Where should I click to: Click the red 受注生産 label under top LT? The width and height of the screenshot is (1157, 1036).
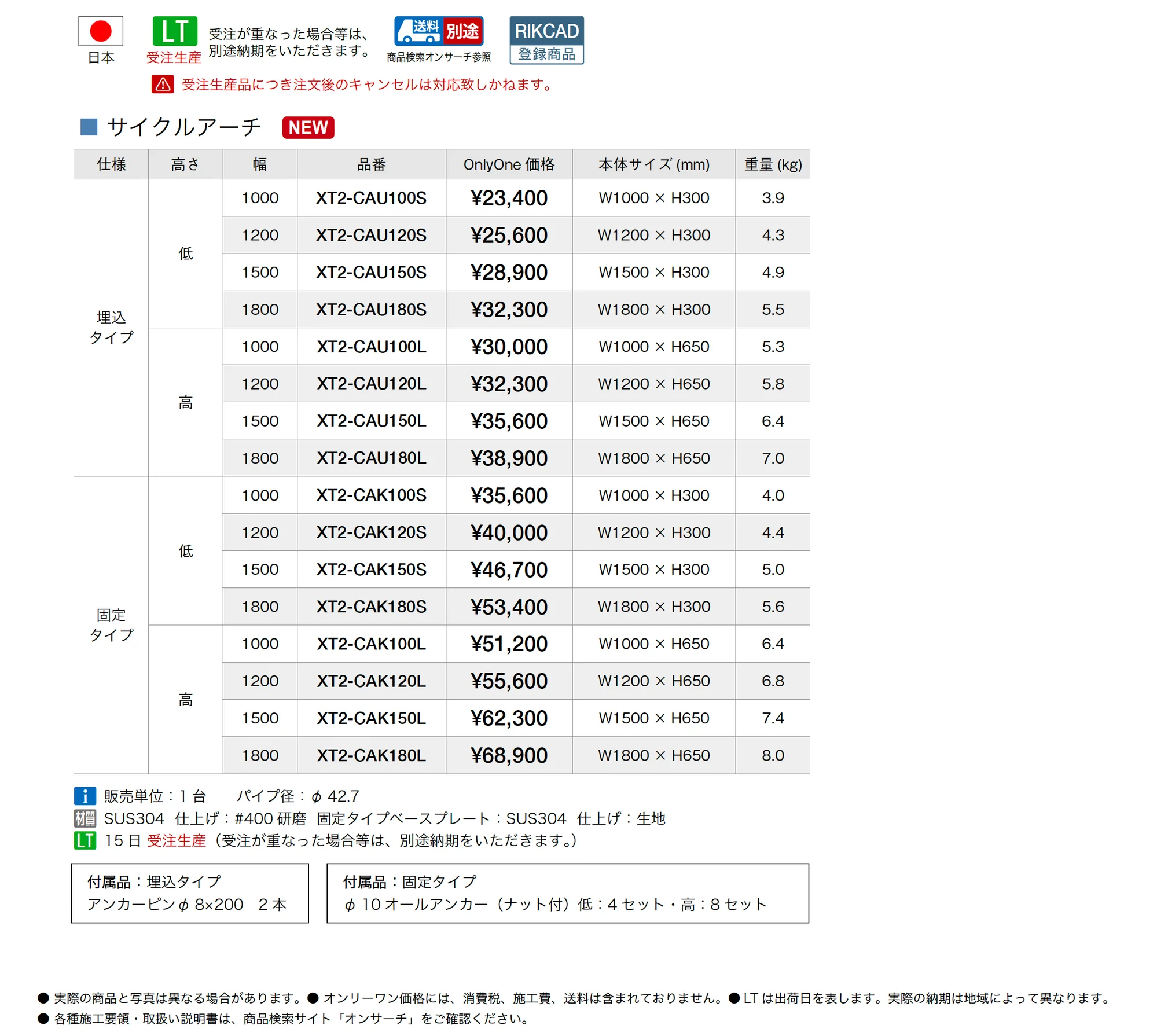click(174, 57)
